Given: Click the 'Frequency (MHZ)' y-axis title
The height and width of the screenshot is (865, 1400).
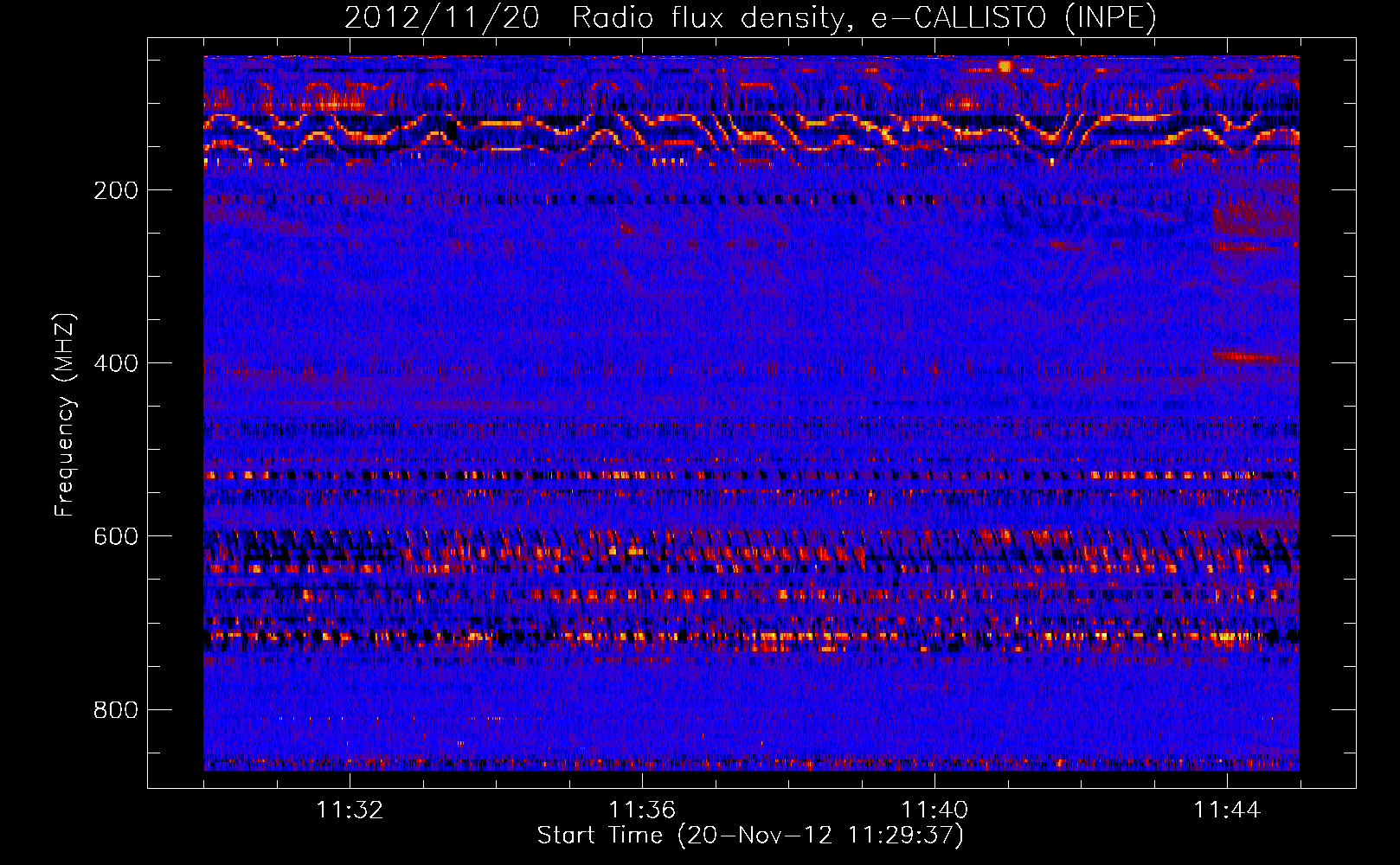Looking at the screenshot, I should [65, 414].
